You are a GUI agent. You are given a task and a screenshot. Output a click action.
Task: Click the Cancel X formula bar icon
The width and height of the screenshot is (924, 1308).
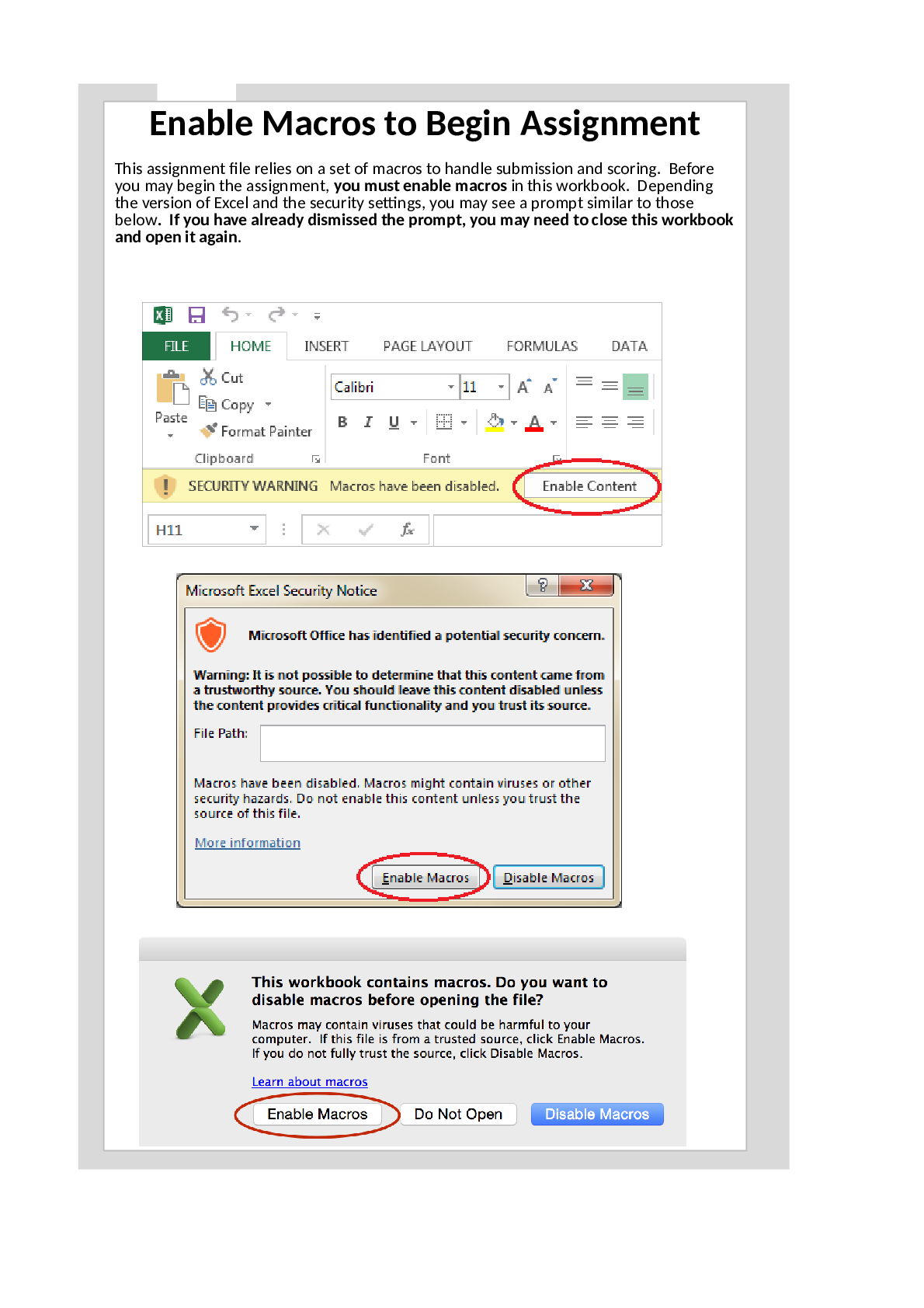coord(324,530)
